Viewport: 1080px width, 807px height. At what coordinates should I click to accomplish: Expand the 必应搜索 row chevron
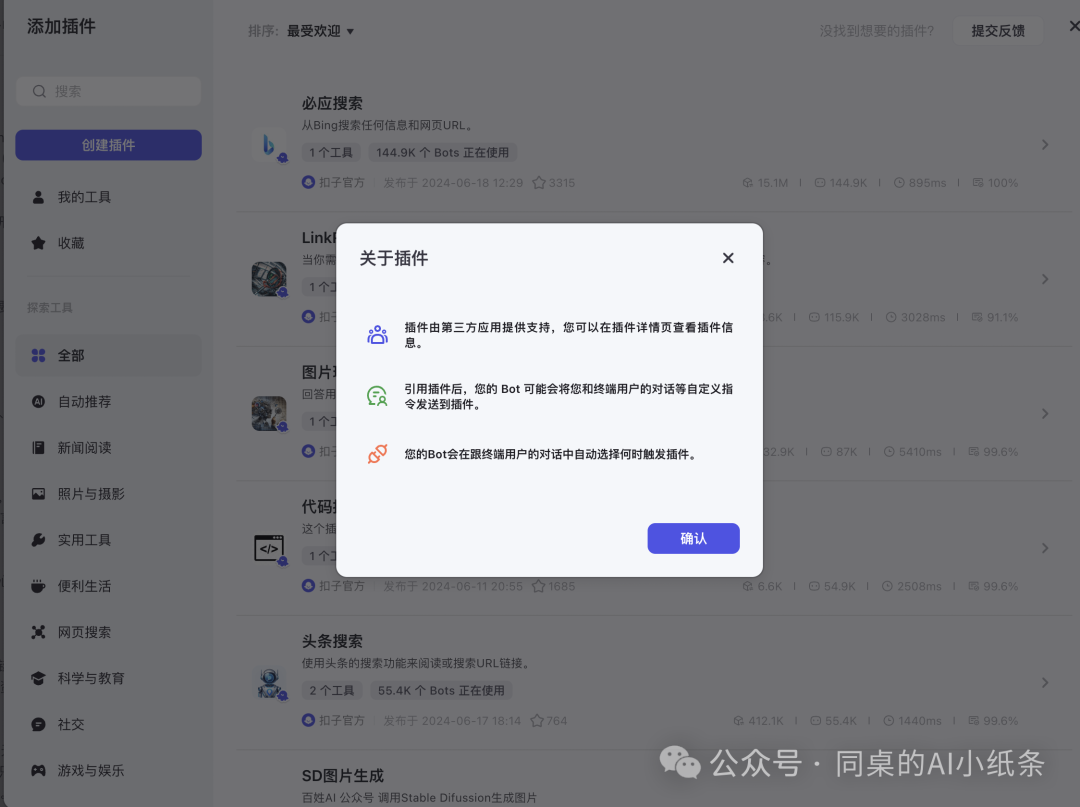click(x=1044, y=143)
